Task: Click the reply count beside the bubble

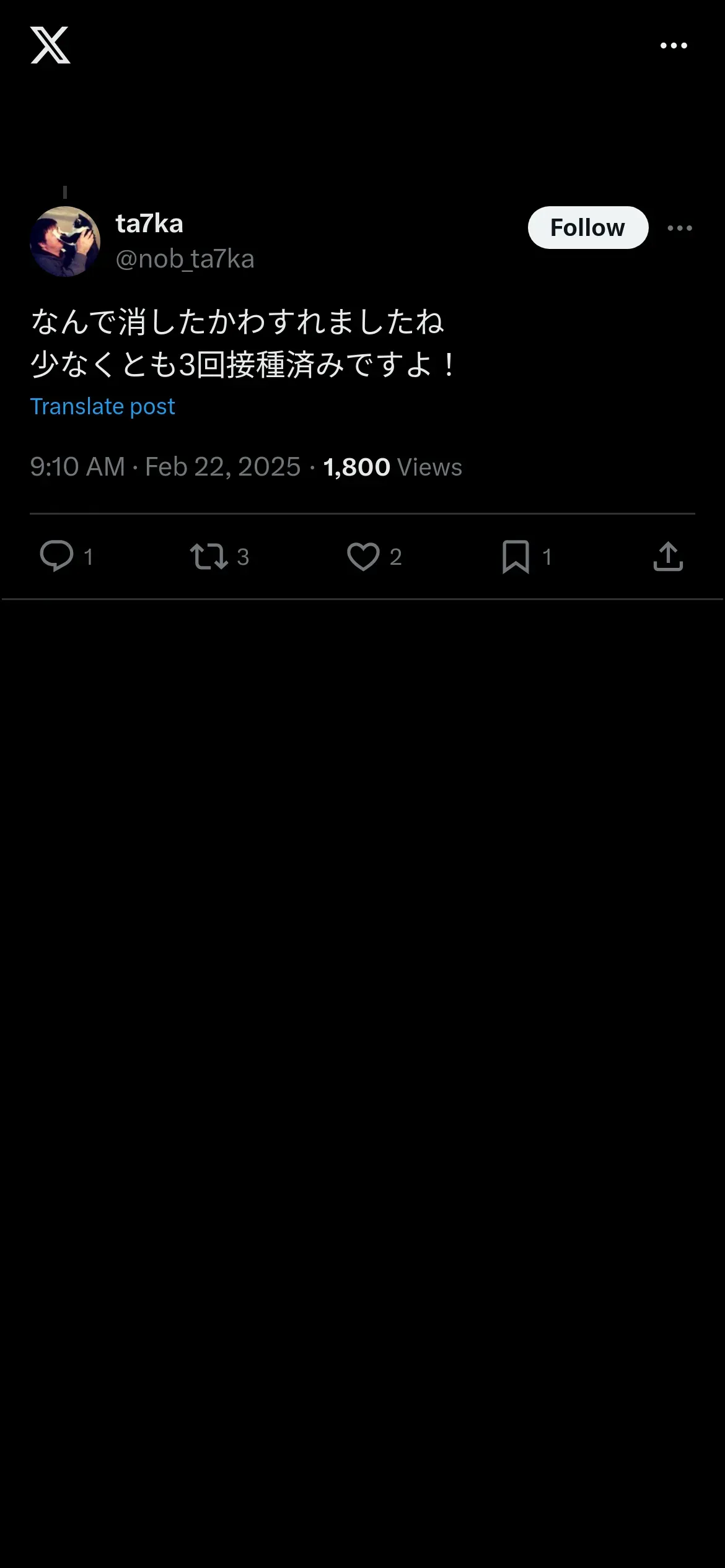Action: click(x=89, y=557)
